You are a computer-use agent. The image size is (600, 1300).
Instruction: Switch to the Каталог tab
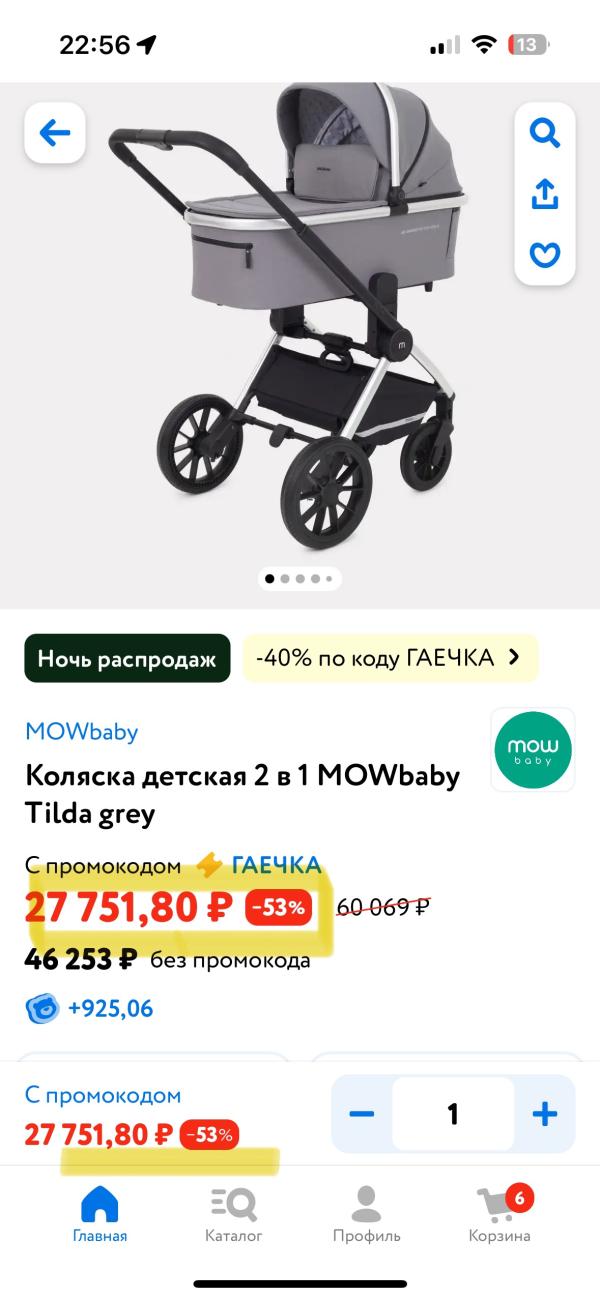(x=233, y=1213)
